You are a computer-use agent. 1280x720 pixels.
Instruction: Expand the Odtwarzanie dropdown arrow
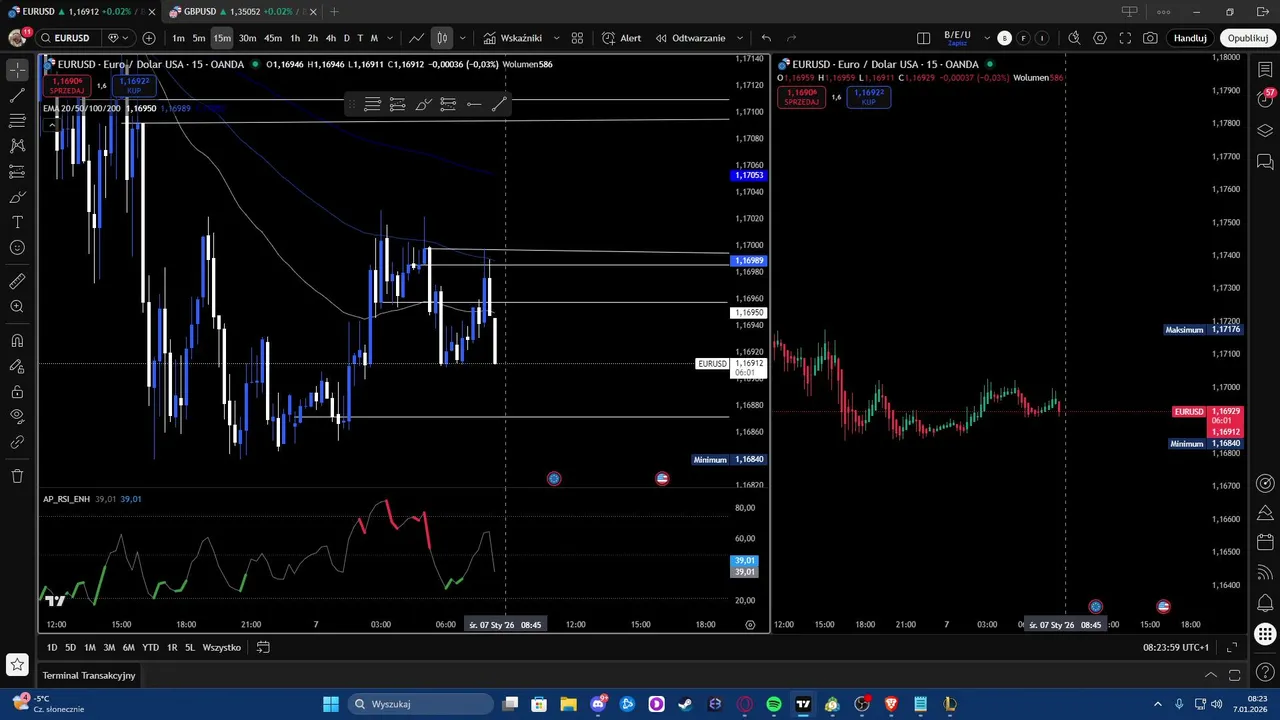click(740, 38)
